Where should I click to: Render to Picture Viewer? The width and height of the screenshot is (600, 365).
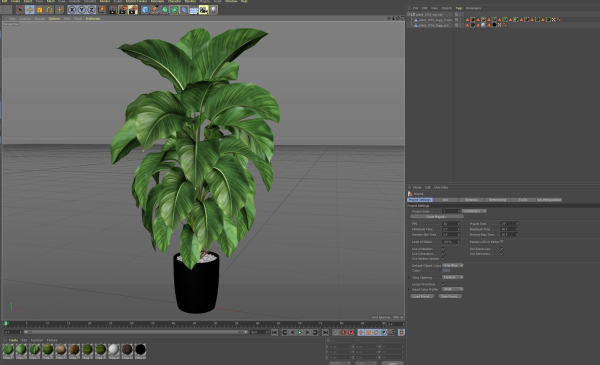click(123, 10)
